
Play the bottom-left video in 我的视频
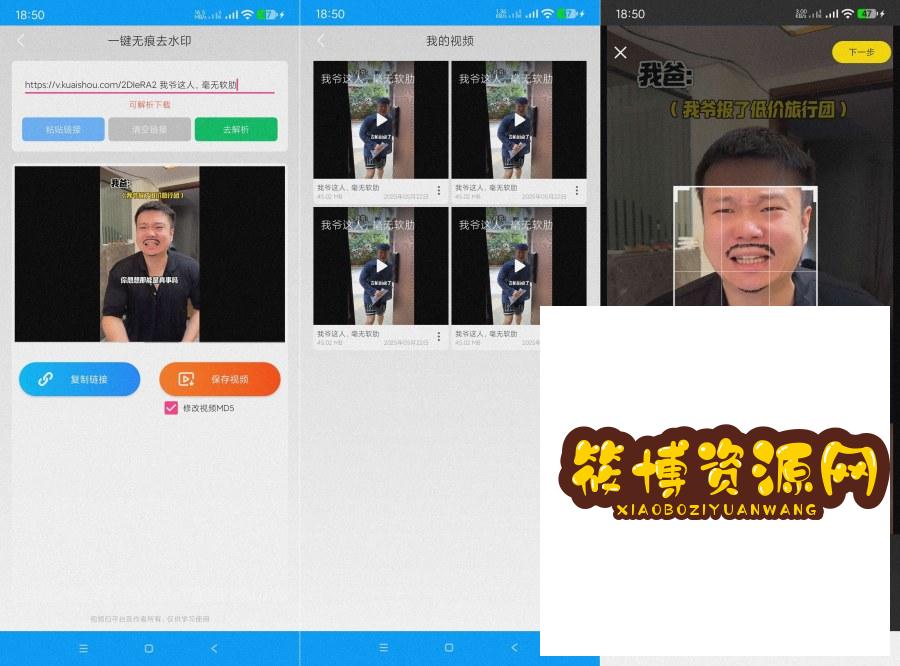click(x=381, y=266)
